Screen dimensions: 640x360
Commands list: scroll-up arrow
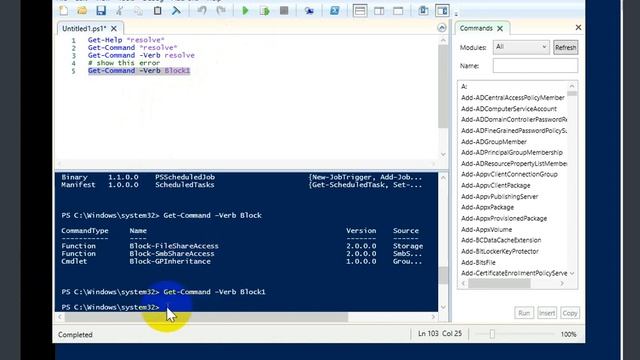click(572, 86)
